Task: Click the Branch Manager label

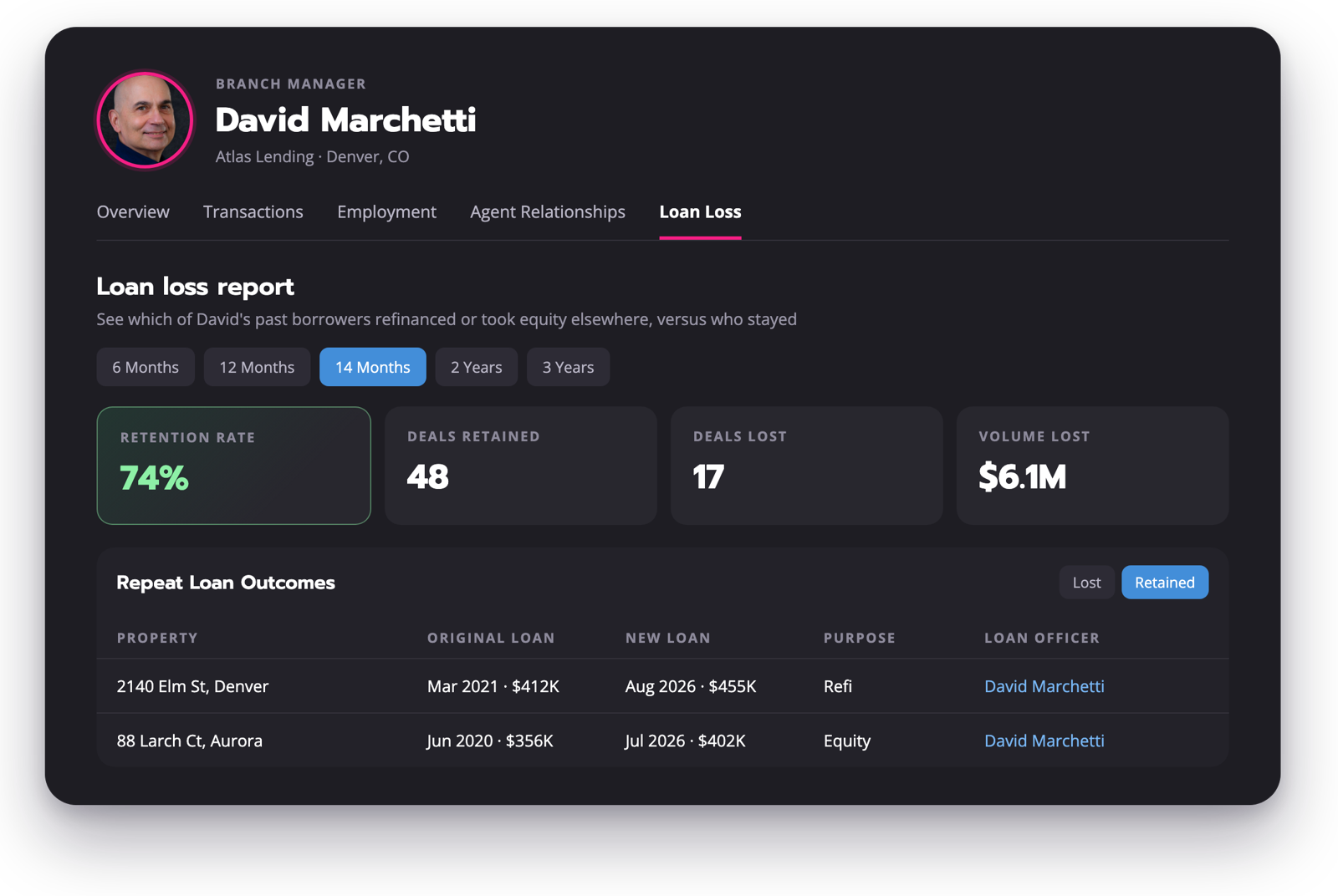Action: coord(291,84)
